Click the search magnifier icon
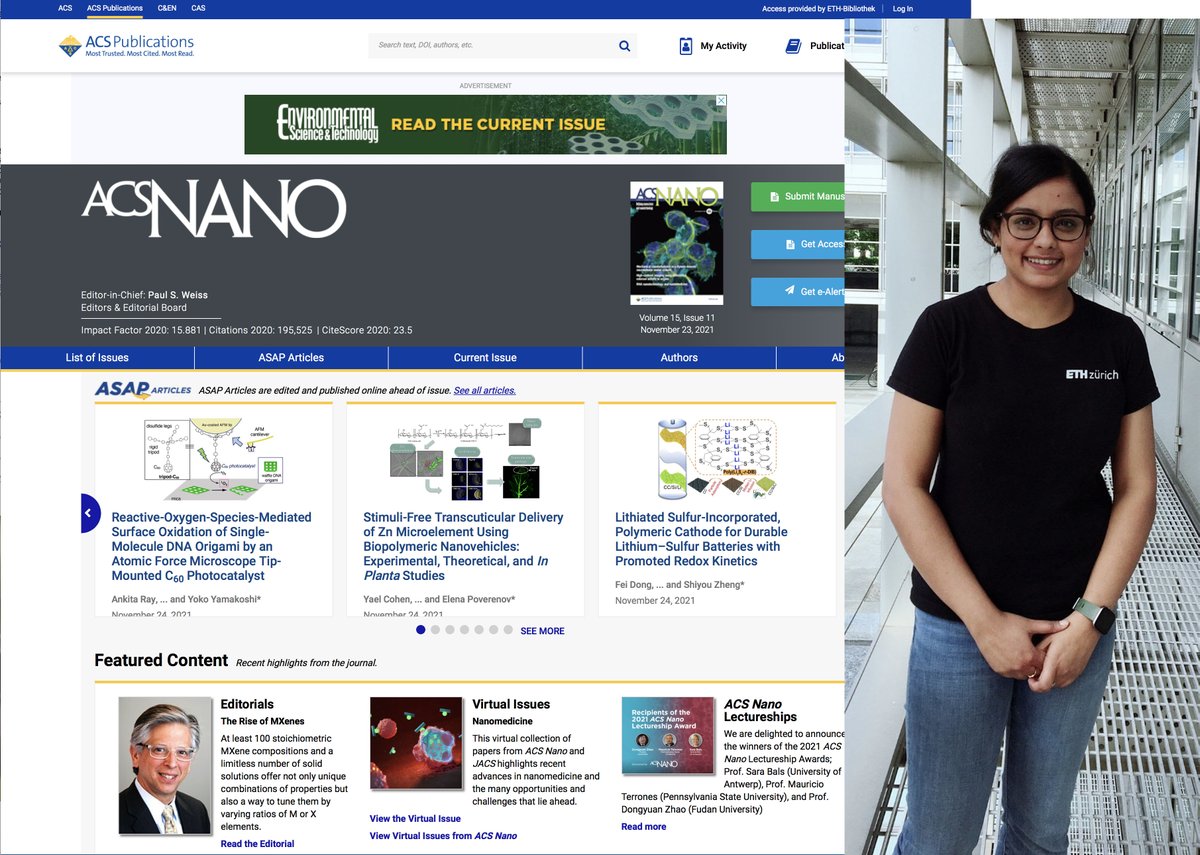Screen dimensions: 1200x855 point(624,46)
